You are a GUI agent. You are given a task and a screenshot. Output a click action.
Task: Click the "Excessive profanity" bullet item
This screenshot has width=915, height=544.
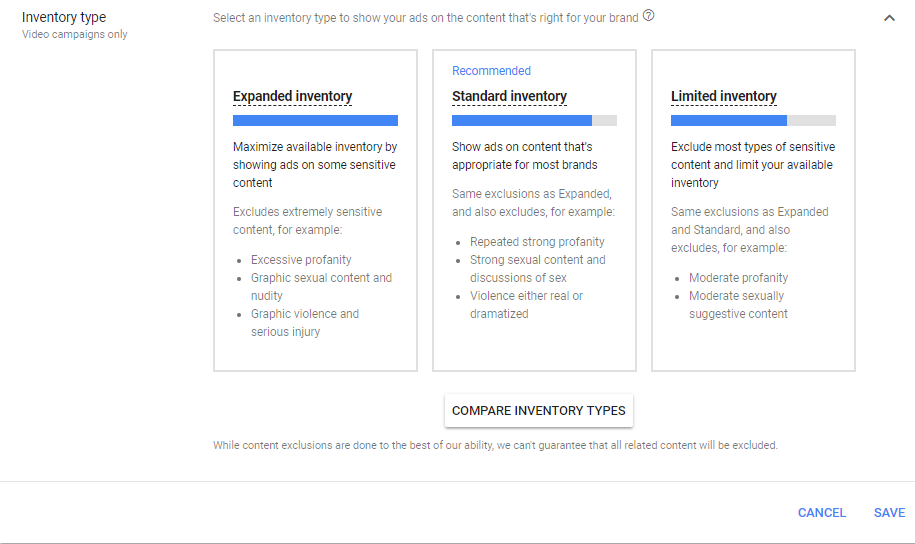click(301, 260)
